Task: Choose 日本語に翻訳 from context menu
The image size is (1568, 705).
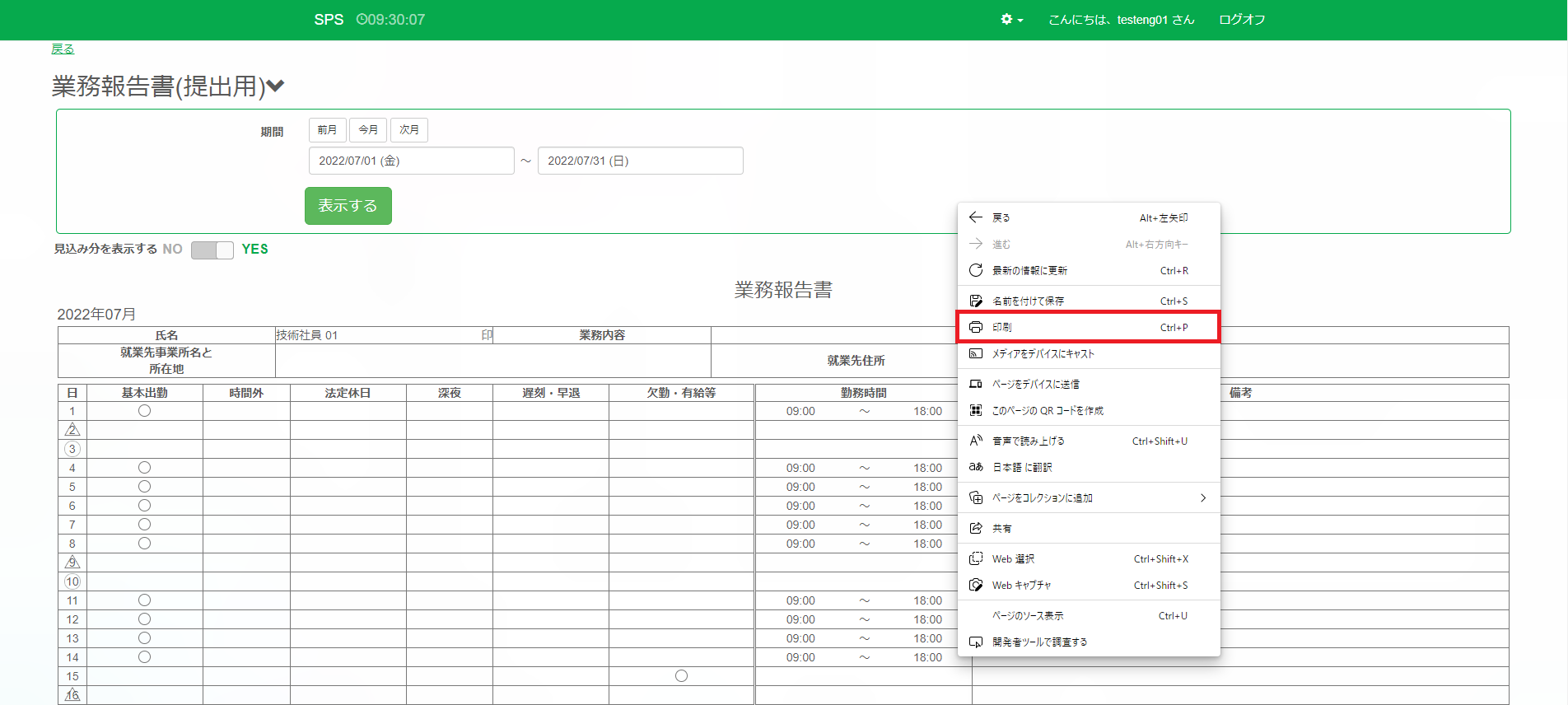Action: 1022,467
